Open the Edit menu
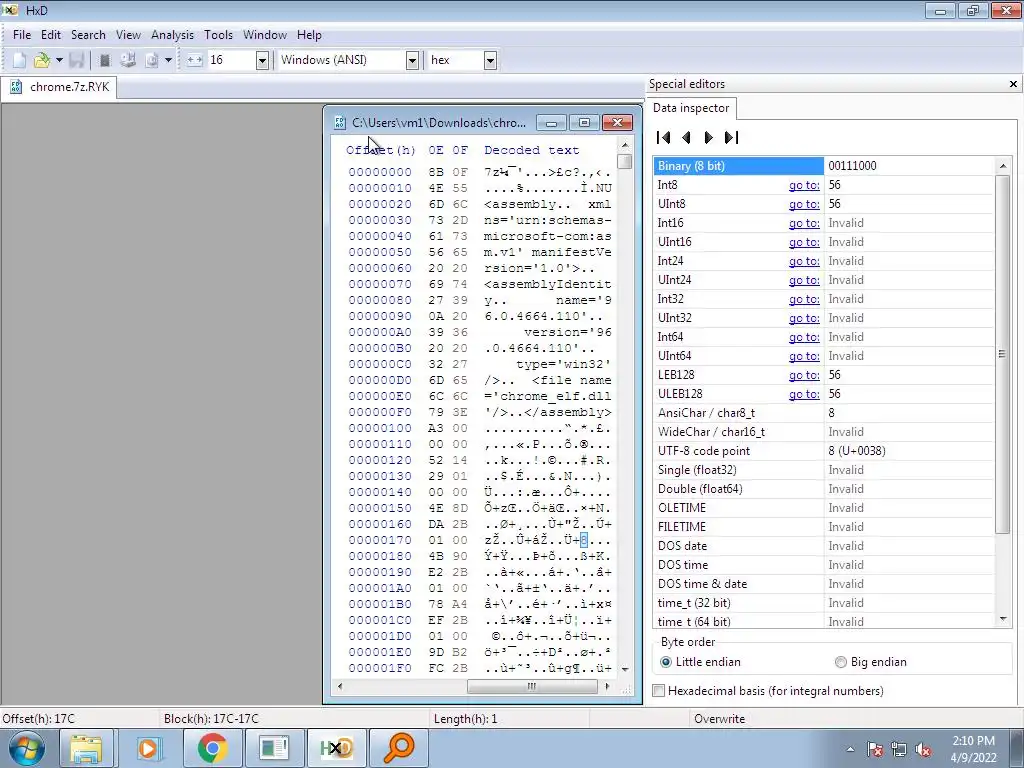Screen dimensions: 1024x768 tap(50, 35)
